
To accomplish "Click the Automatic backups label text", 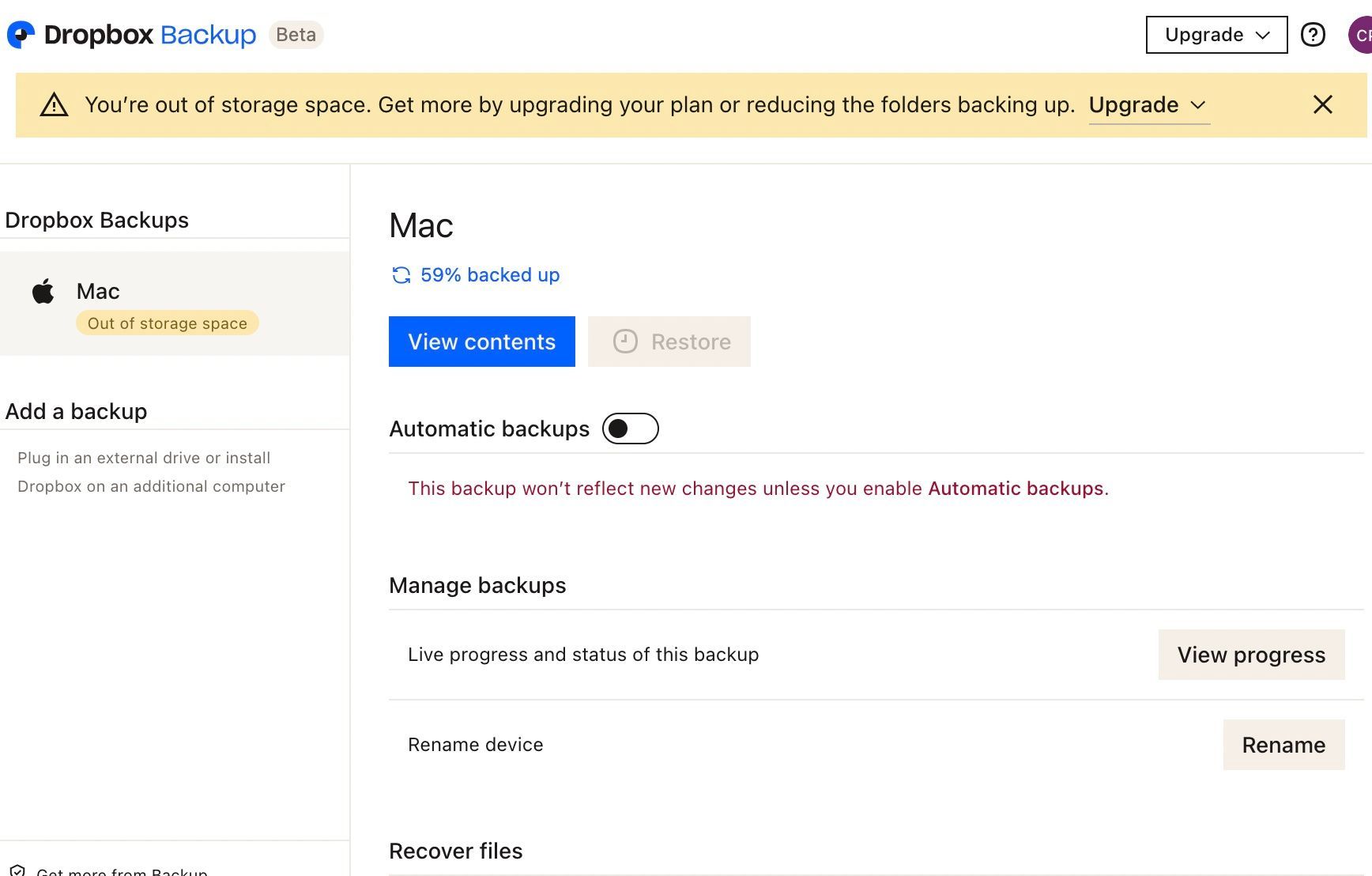I will pos(489,429).
